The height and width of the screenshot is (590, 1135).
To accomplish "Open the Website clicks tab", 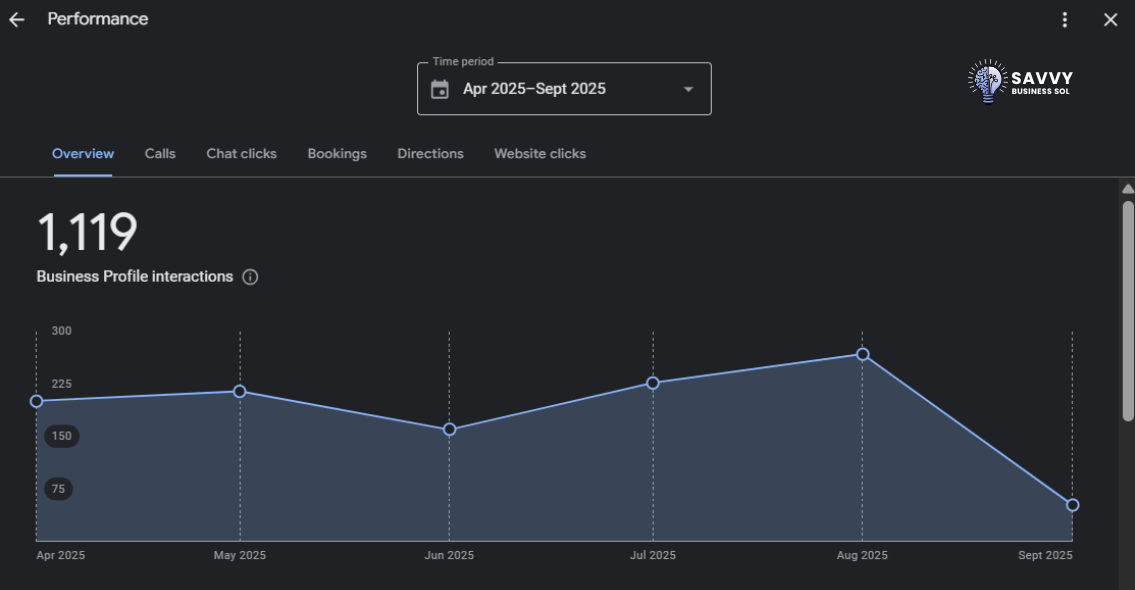I will click(x=540, y=153).
